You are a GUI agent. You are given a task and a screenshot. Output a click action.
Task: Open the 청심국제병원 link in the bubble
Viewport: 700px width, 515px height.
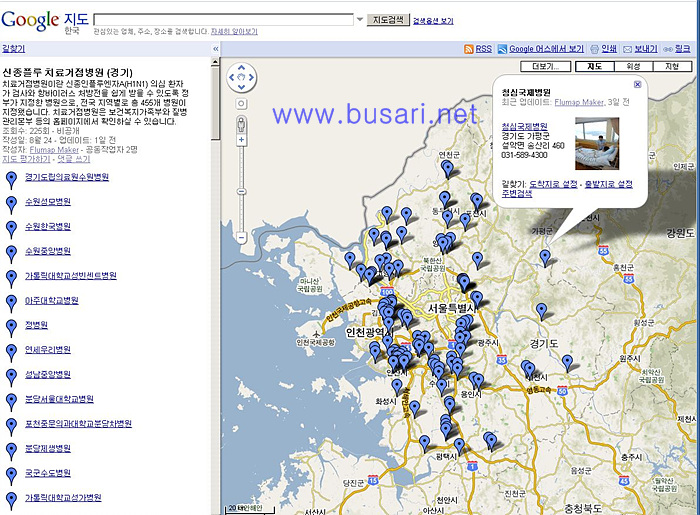click(524, 126)
